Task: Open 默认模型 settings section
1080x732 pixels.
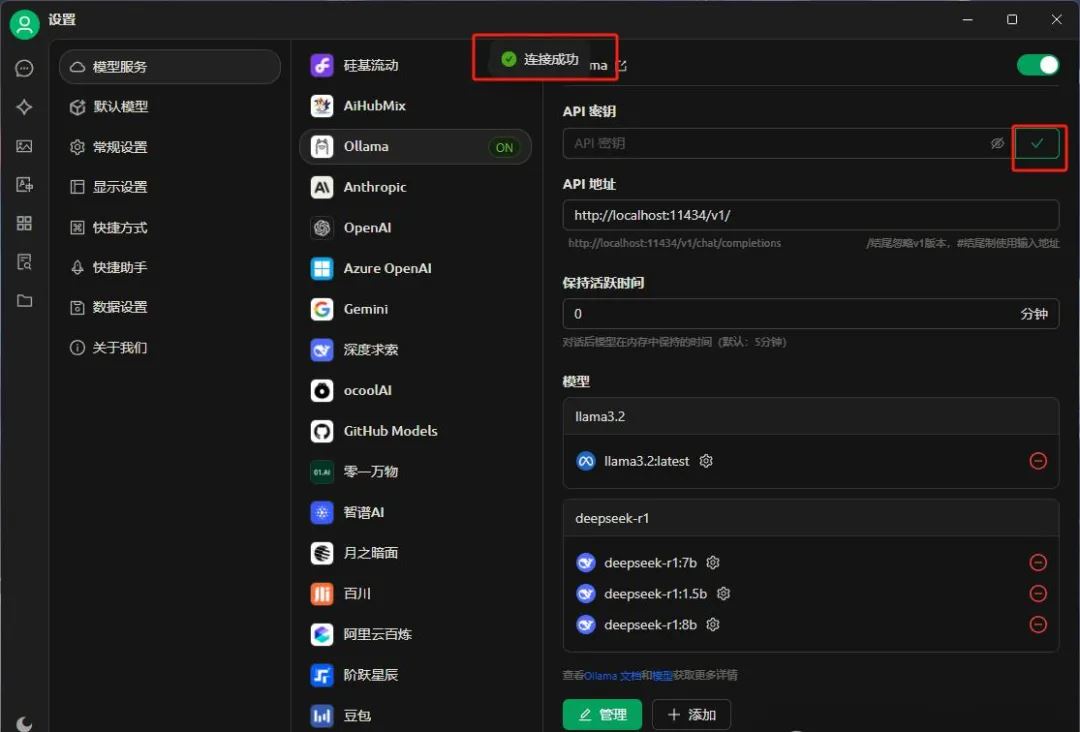Action: coord(170,107)
